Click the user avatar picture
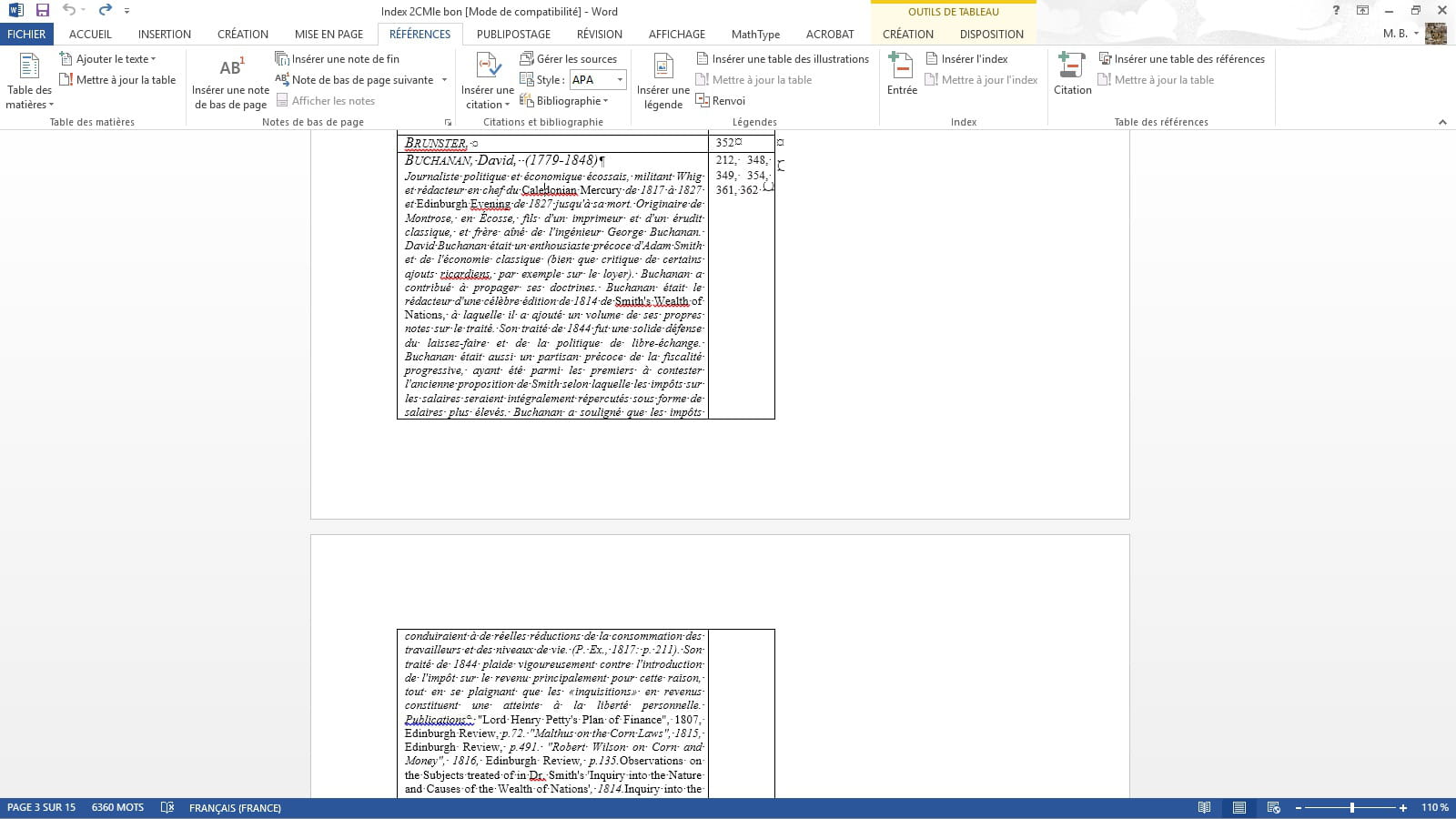Image resolution: width=1456 pixels, height=819 pixels. tap(1436, 34)
